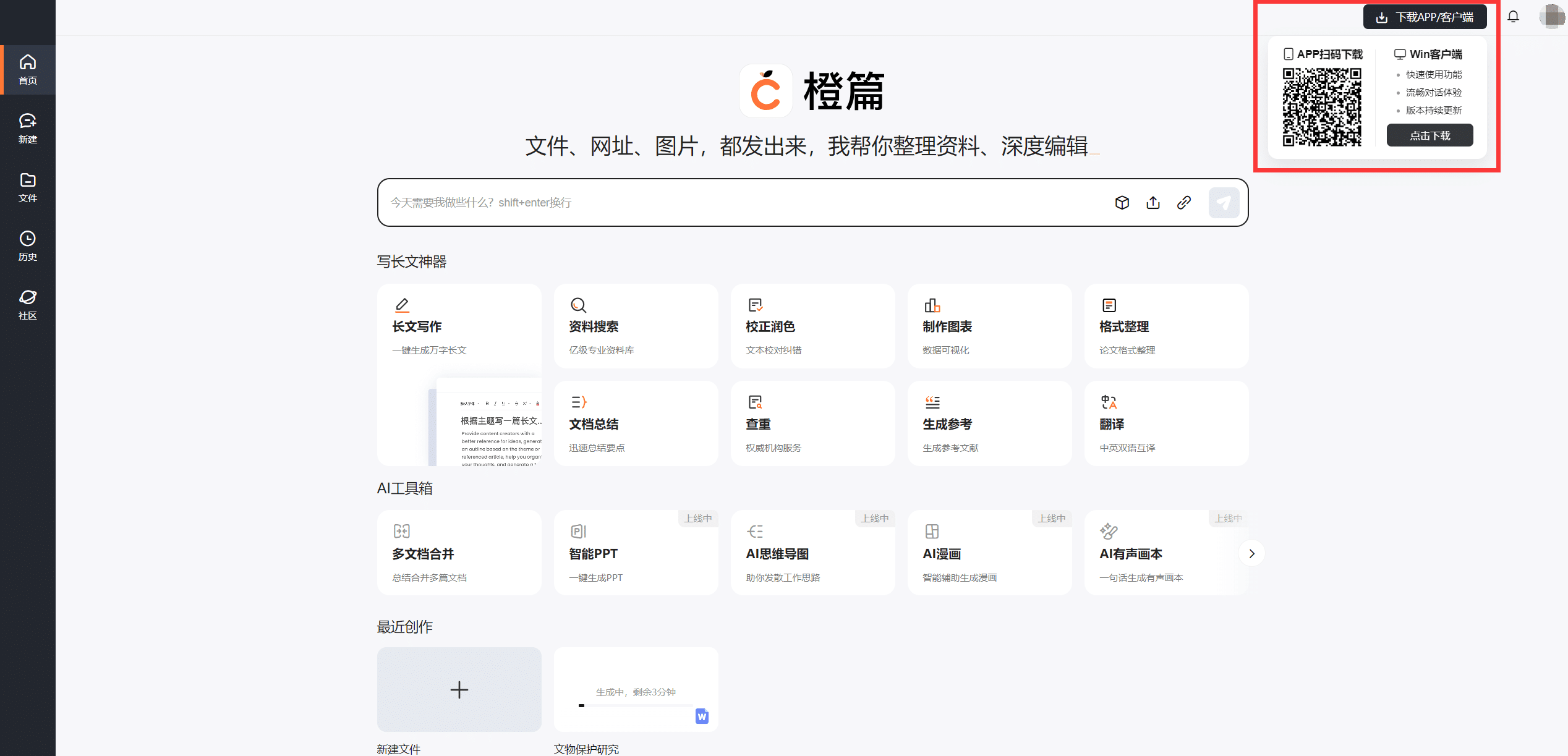
Task: Open the notification bell icon
Action: pos(1514,17)
